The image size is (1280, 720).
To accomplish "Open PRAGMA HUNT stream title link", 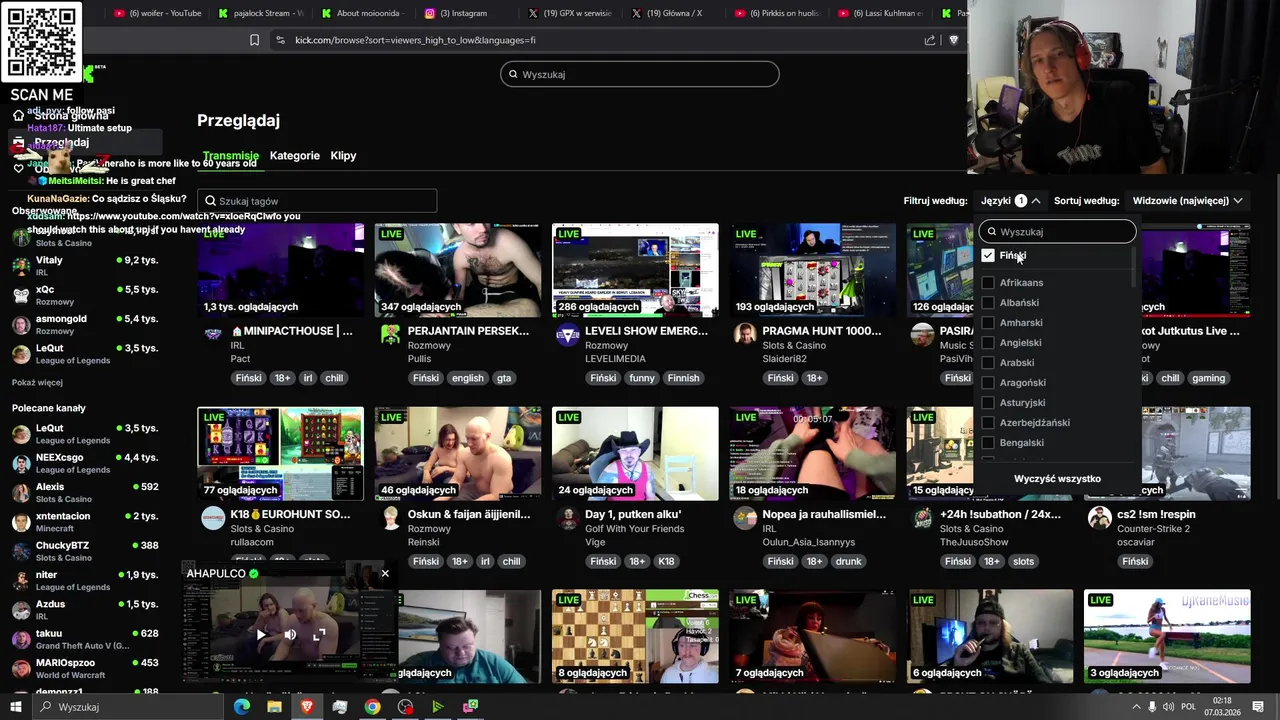I will click(822, 331).
